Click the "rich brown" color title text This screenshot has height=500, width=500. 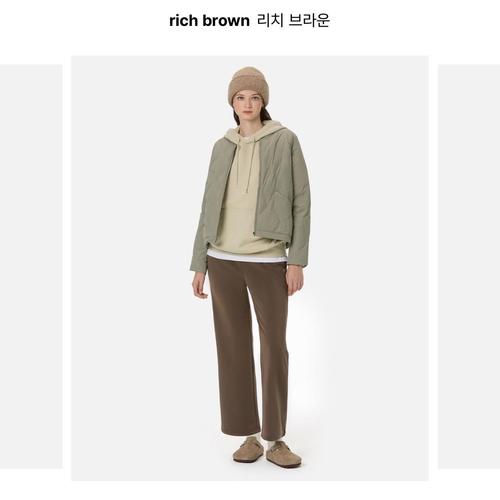(x=209, y=21)
